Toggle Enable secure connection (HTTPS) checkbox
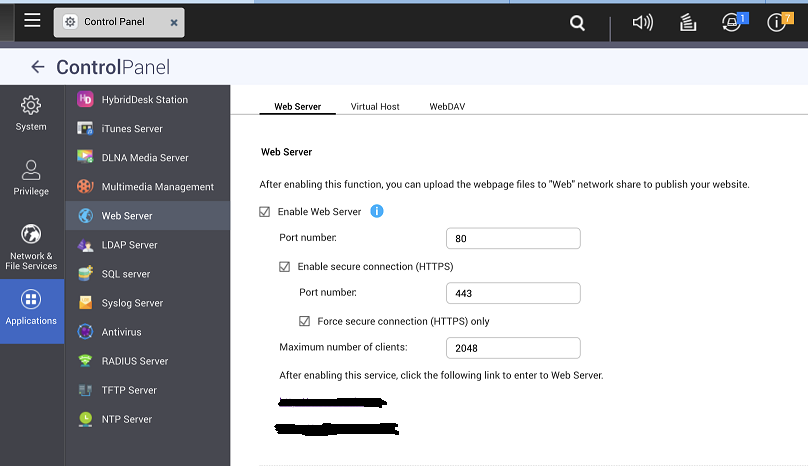The width and height of the screenshot is (808, 466). [284, 267]
